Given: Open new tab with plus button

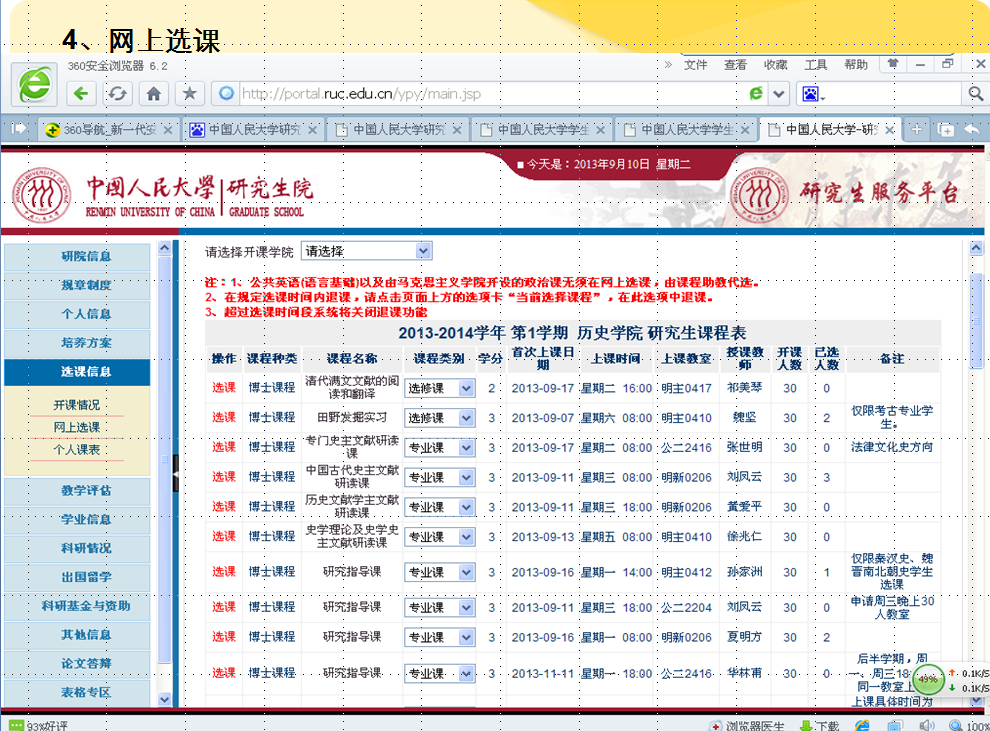Looking at the screenshot, I should click(x=916, y=130).
